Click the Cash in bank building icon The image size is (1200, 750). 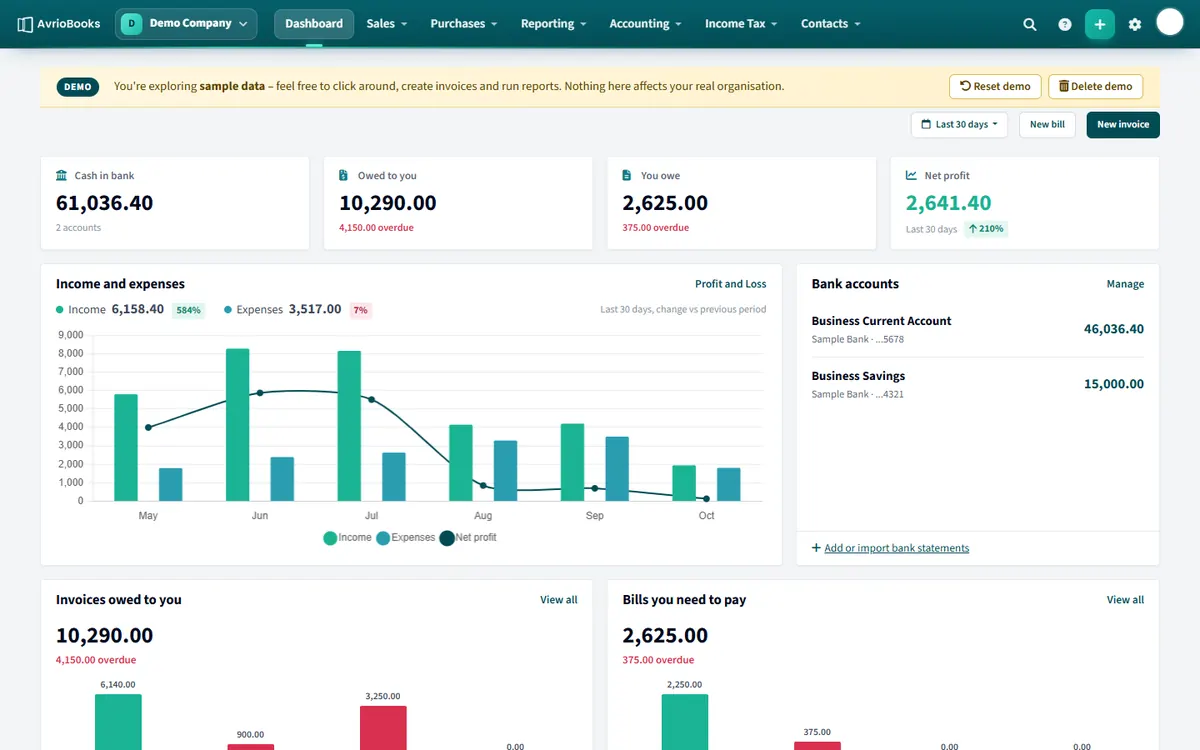click(62, 175)
